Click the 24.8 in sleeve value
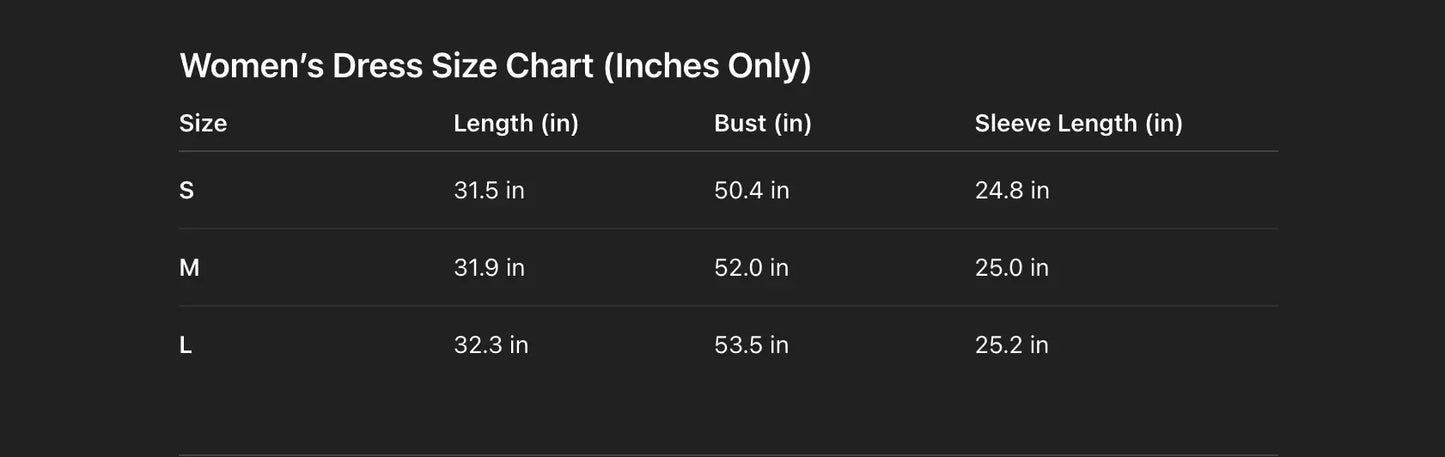Viewport: 1445px width, 457px height. pos(1012,190)
